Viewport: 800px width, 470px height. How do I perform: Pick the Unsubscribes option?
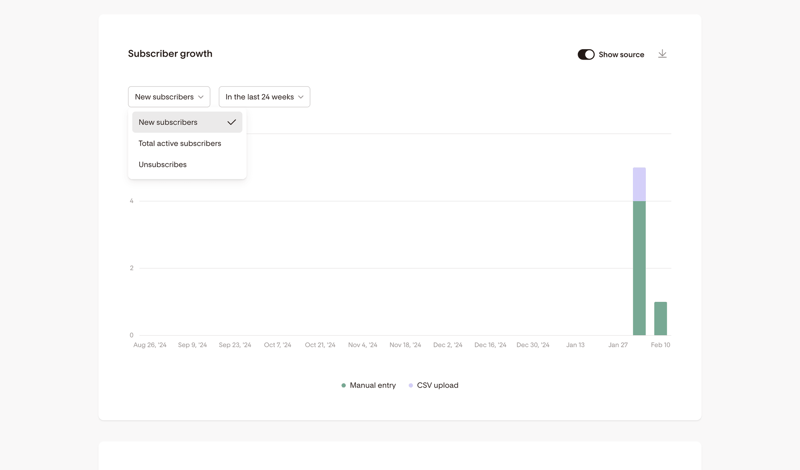pos(187,164)
